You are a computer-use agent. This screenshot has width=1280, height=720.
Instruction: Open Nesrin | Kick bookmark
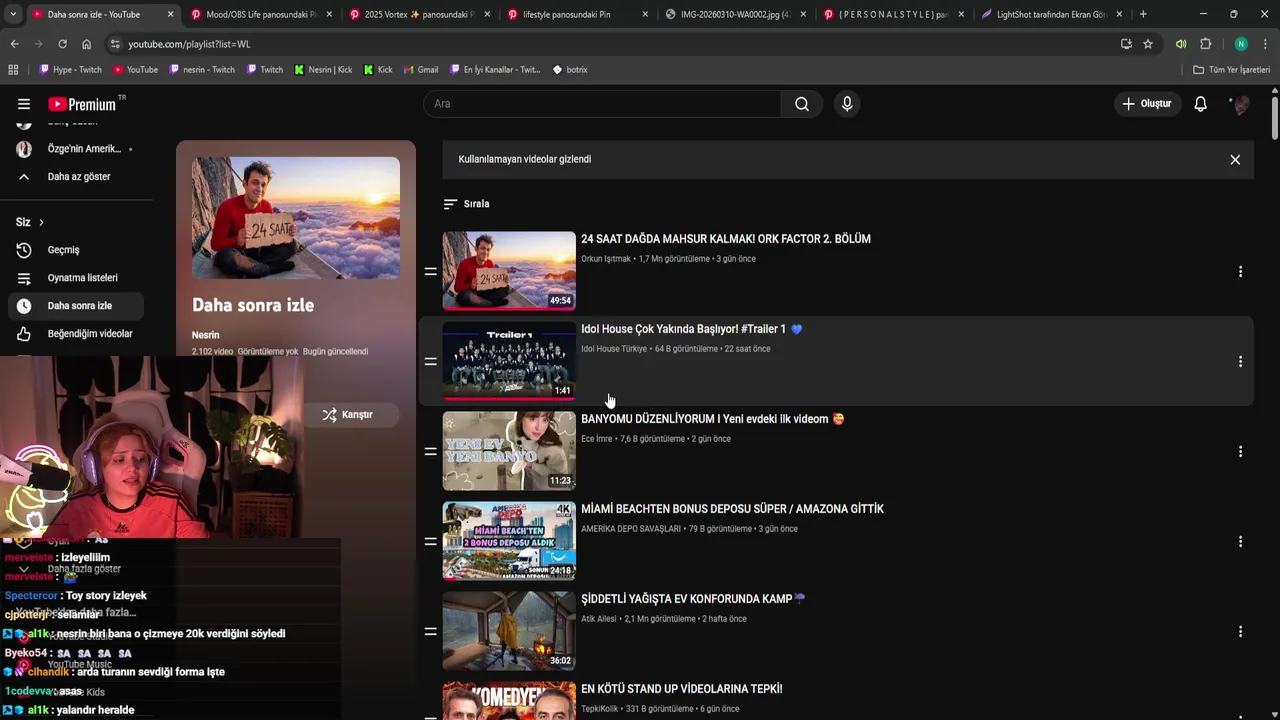pyautogui.click(x=323, y=70)
